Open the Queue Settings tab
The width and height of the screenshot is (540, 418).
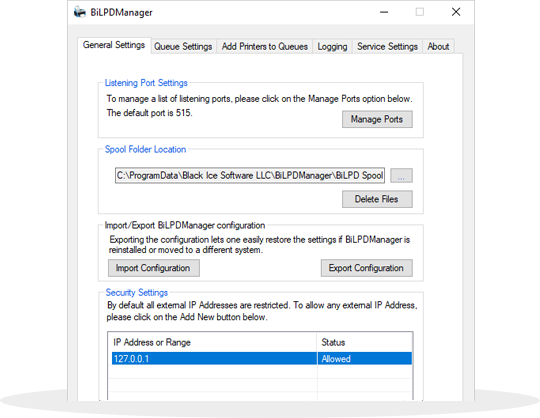183,46
